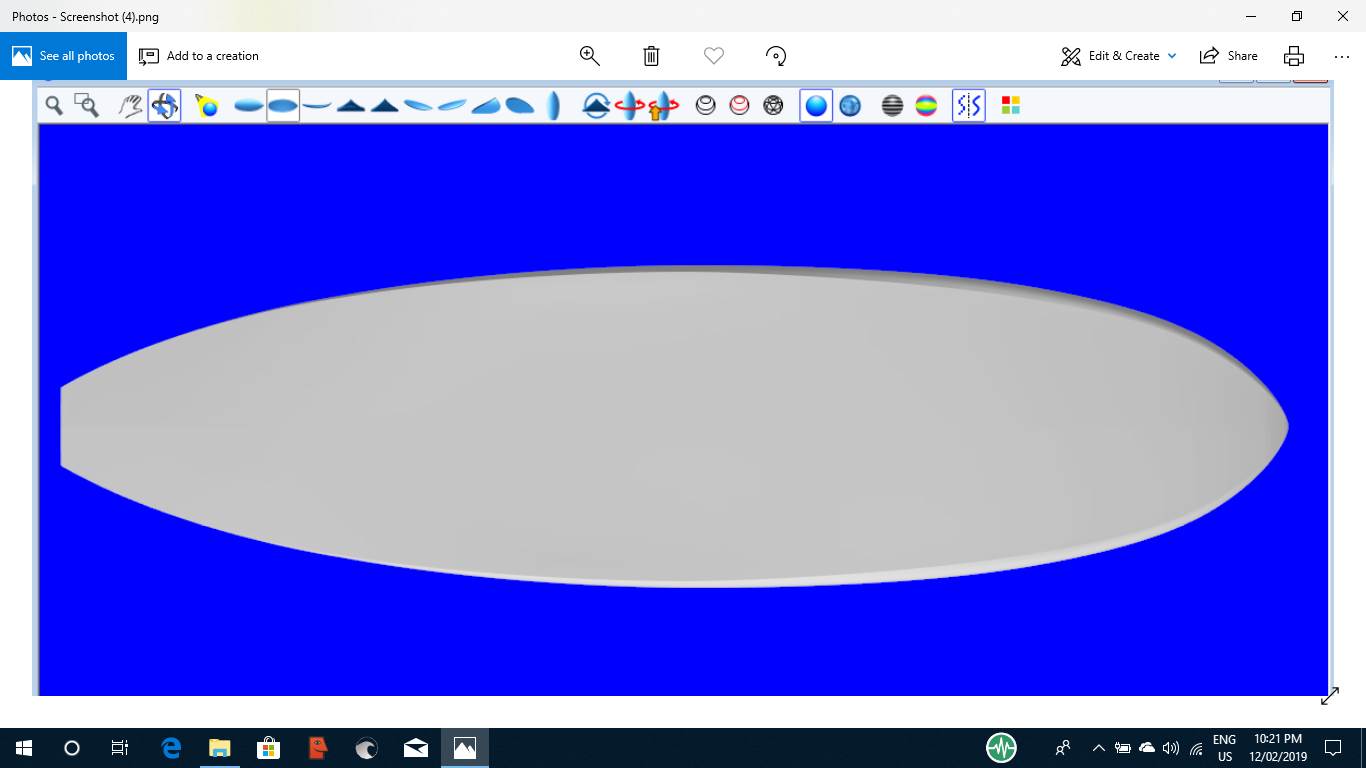Screen dimensions: 1366x768
Task: Select the wireframe black sphere render mode
Action: (706, 105)
